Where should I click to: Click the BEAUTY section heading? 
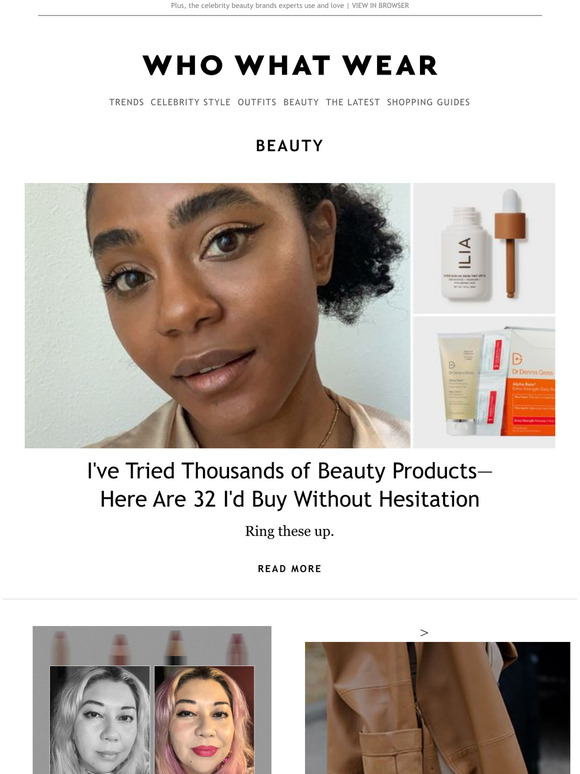pyautogui.click(x=290, y=146)
